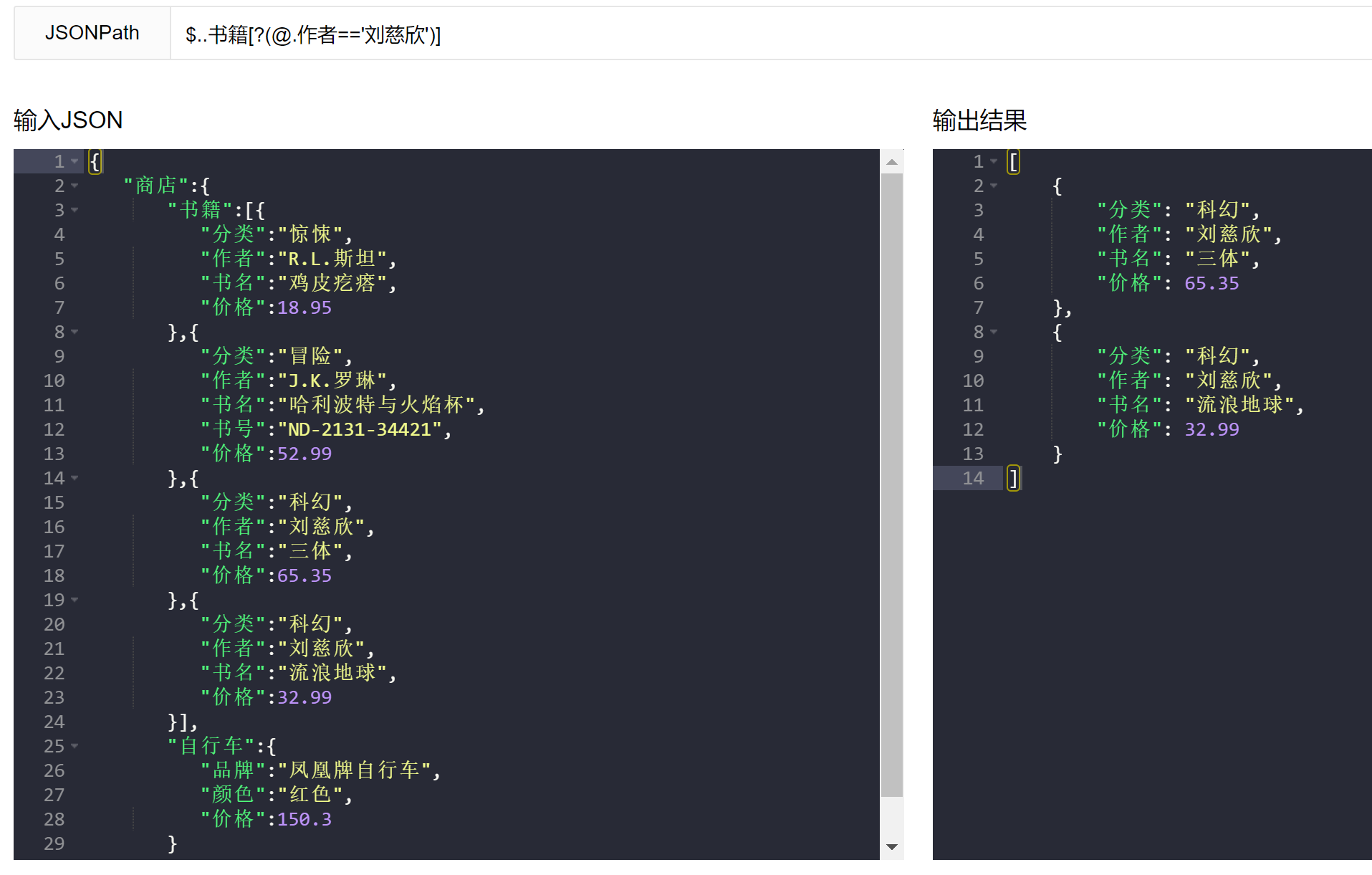Screen dimensions: 1372x875
Task: Click the output author "刘慈欣" on line 4
Action: click(x=1229, y=235)
